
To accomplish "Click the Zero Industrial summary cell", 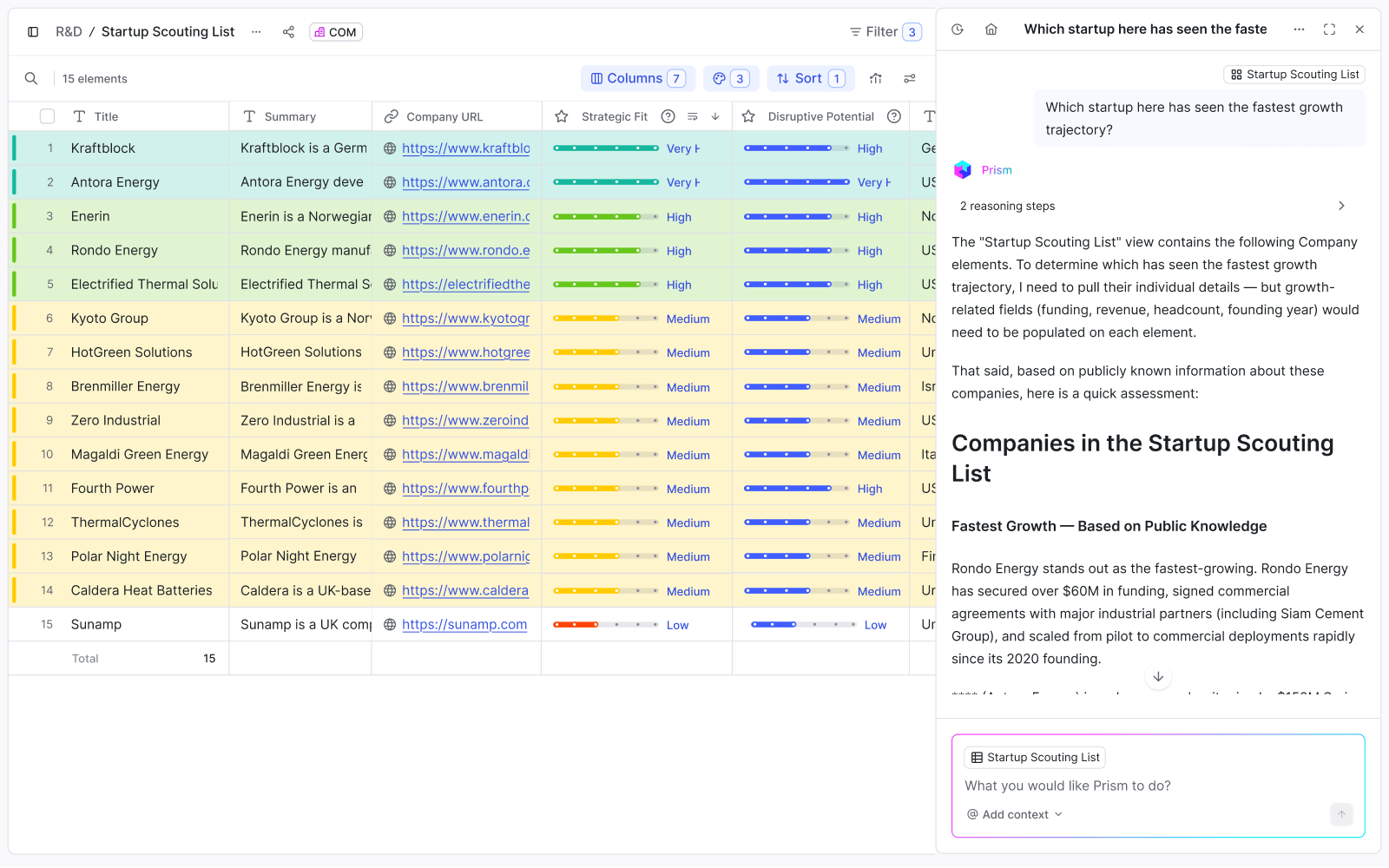I will tap(300, 421).
